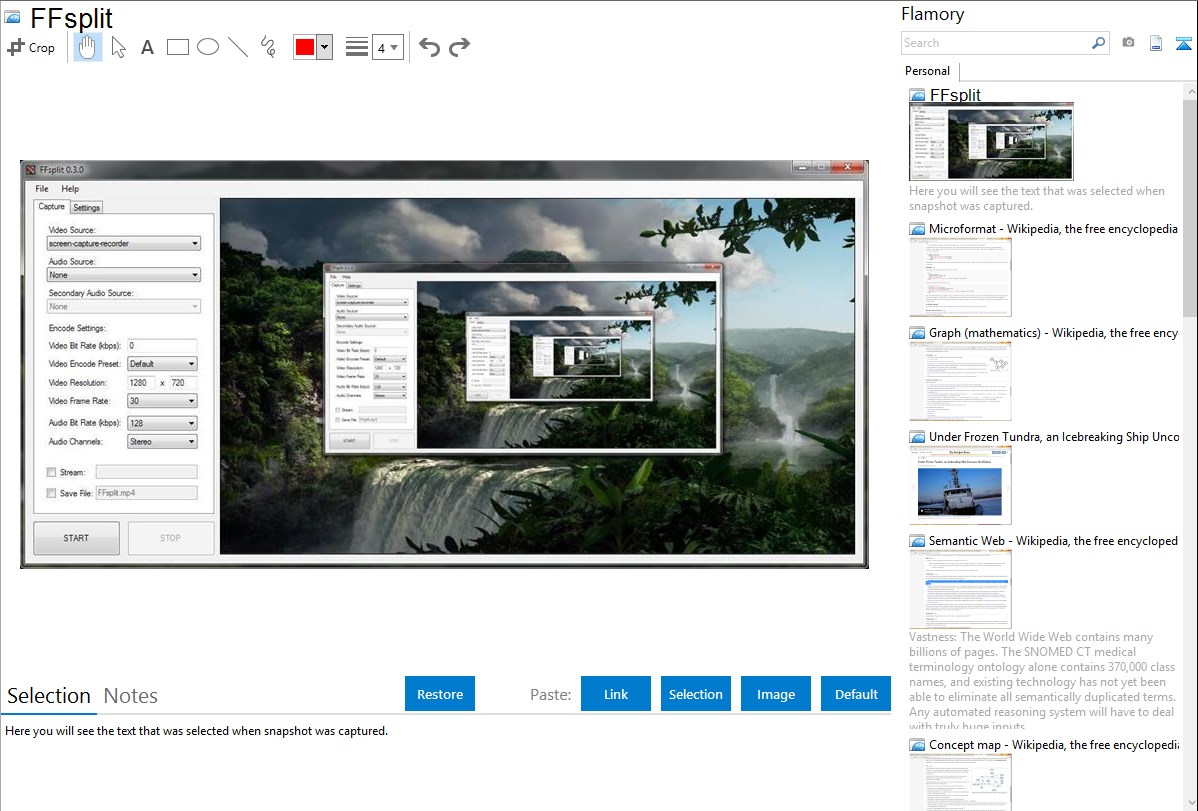Select the freehand scribble tool
Screen dimensions: 1198x811
pos(268,47)
